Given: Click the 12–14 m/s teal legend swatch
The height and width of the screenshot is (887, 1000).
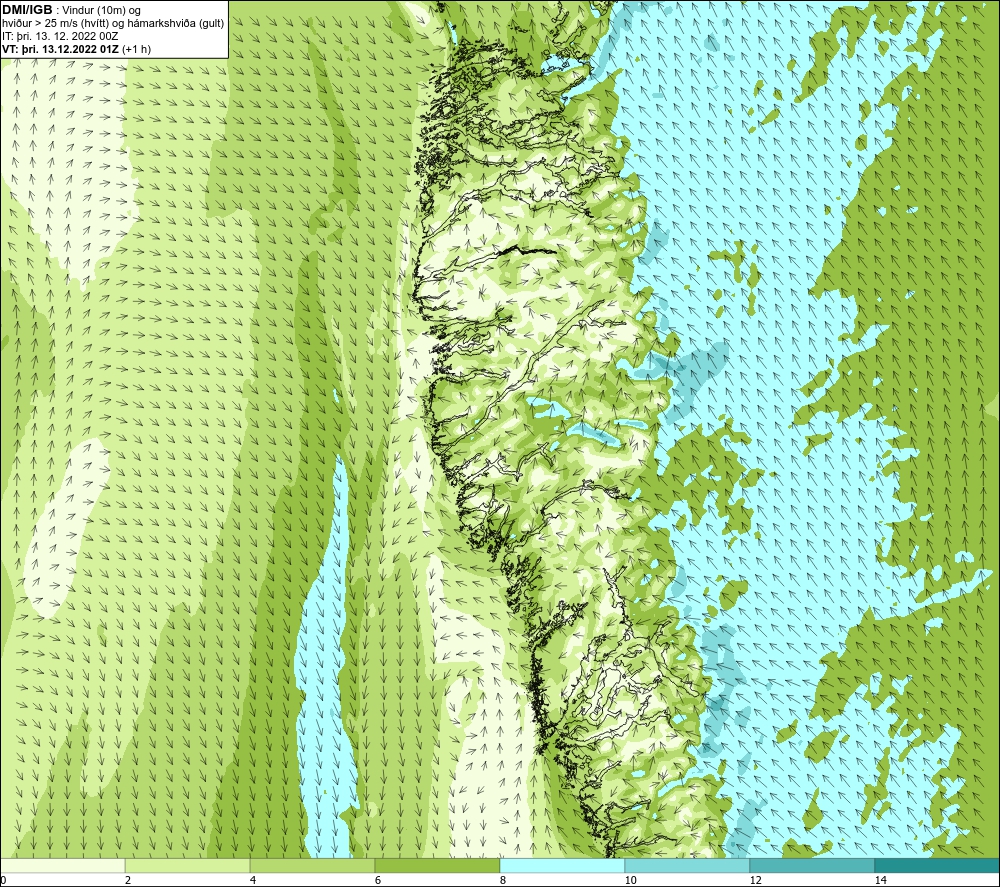Looking at the screenshot, I should [x=812, y=866].
